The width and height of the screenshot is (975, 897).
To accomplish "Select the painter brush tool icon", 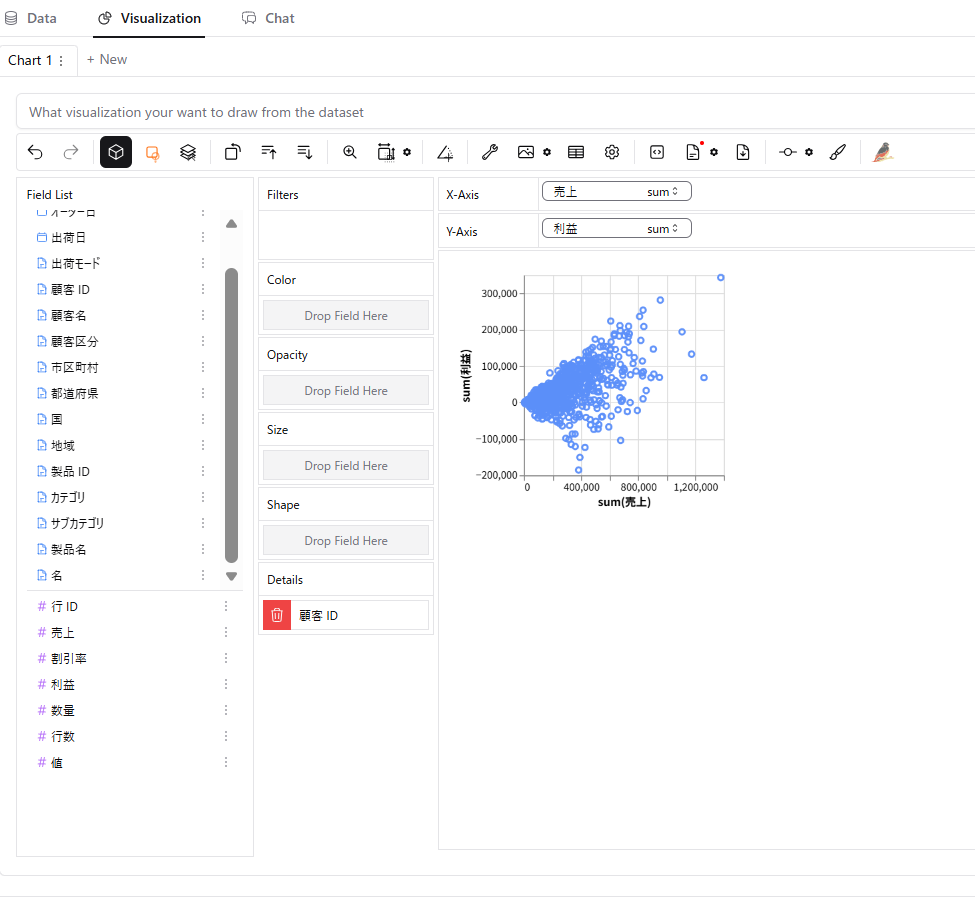I will coord(838,151).
